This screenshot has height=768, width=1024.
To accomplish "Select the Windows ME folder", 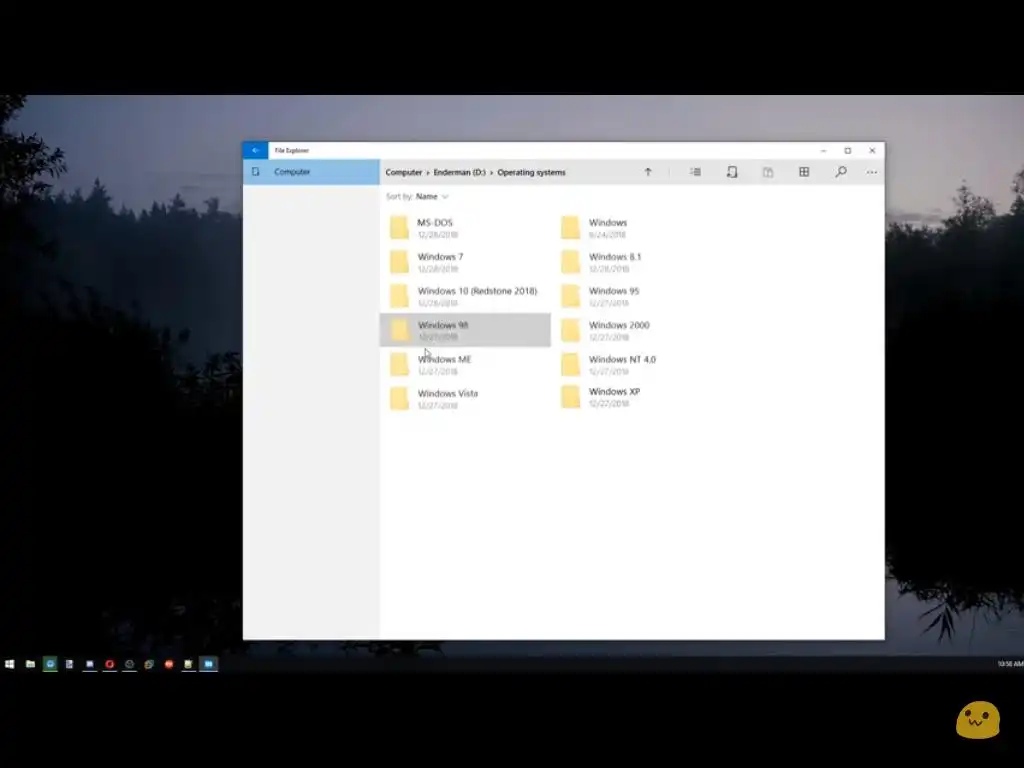I will click(465, 364).
